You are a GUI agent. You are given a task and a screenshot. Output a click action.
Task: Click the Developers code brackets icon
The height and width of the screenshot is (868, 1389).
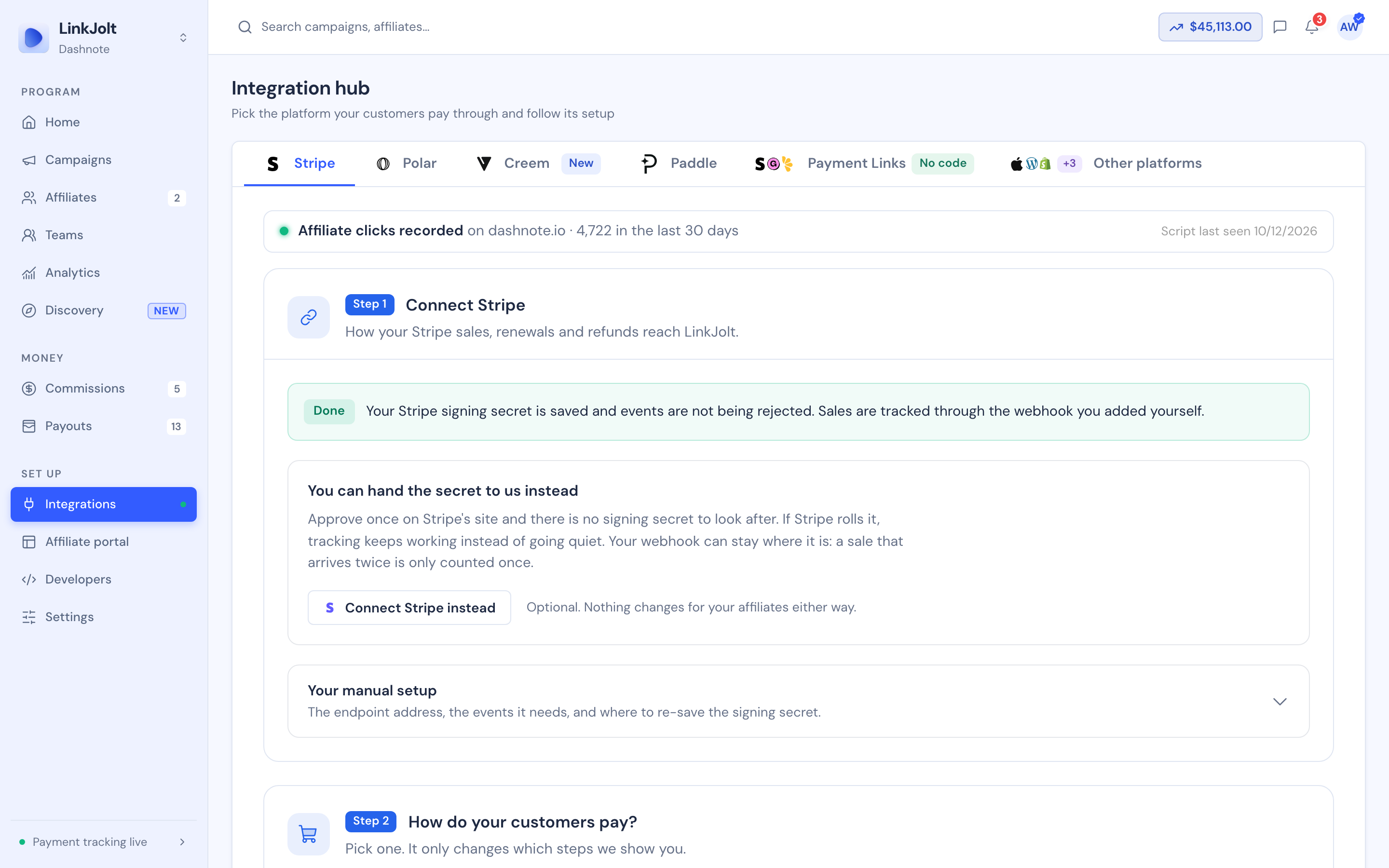(x=29, y=579)
